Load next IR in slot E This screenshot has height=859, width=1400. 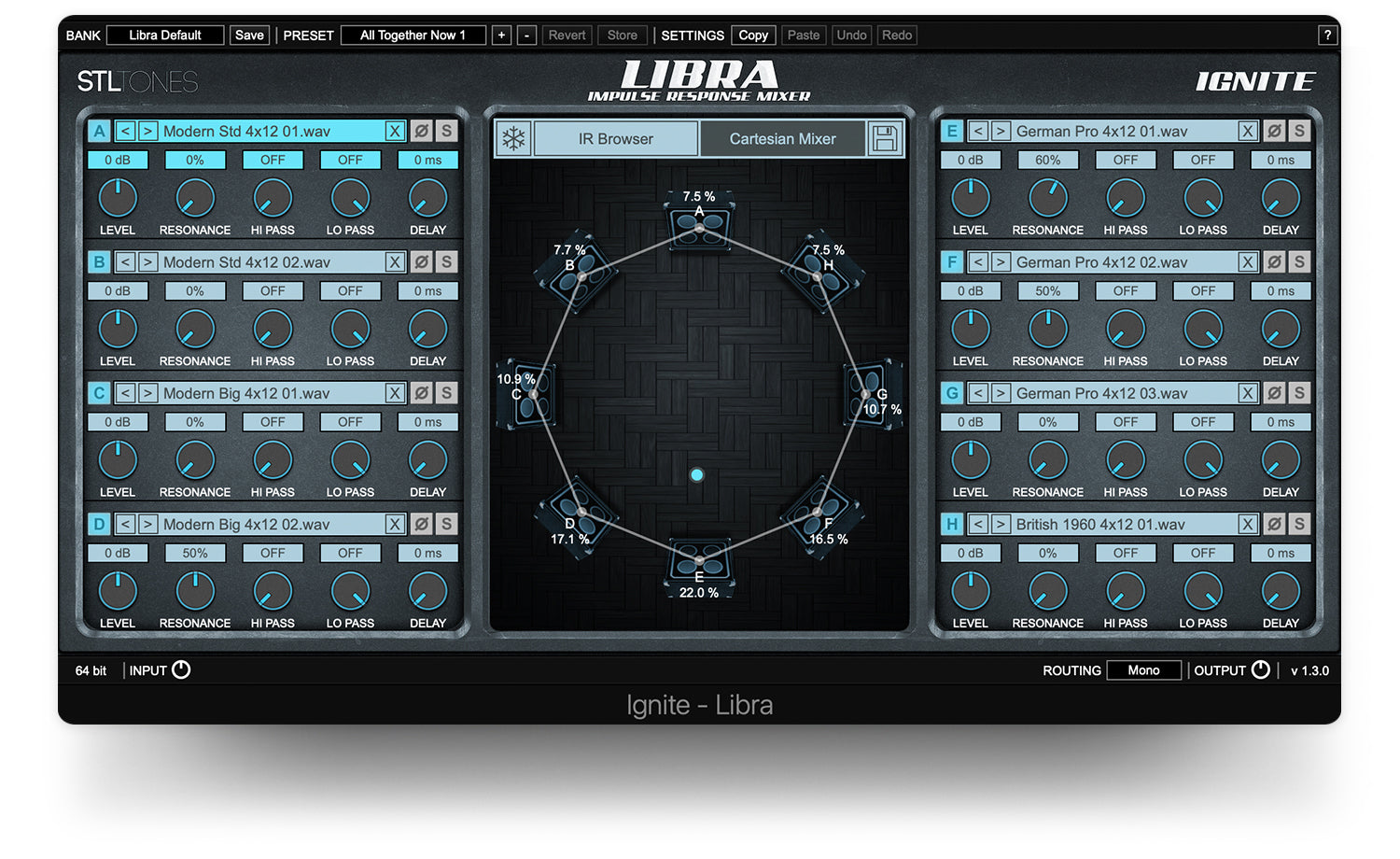click(1000, 132)
